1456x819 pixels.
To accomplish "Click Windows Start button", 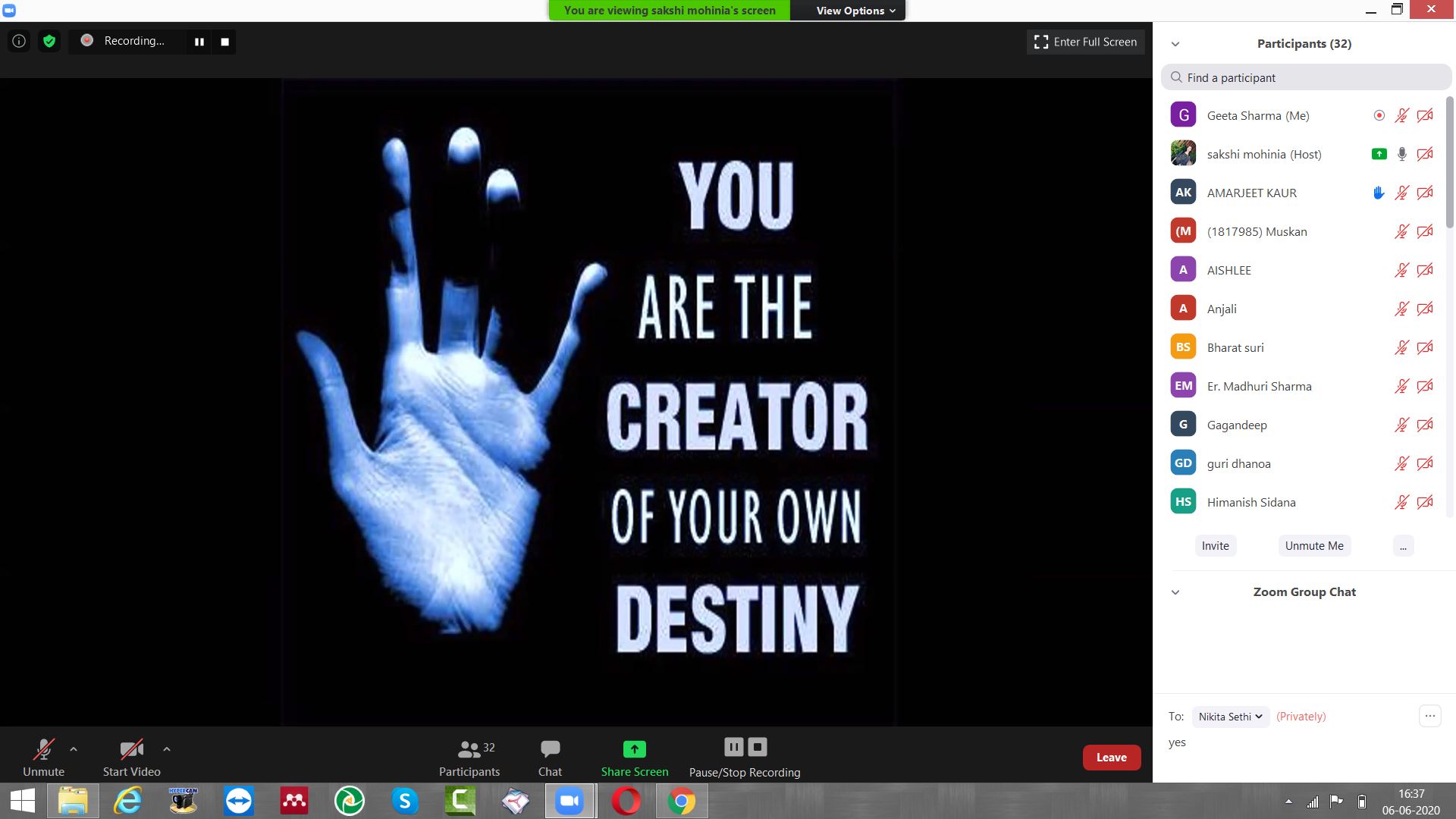I will tap(22, 801).
